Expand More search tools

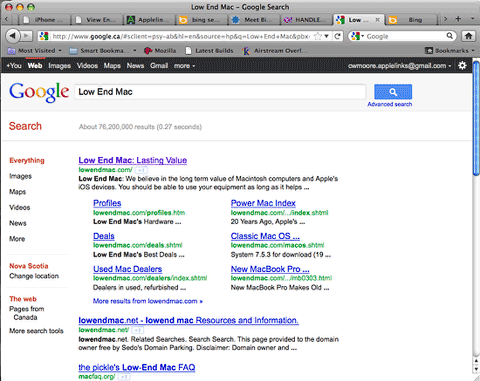click(x=36, y=331)
